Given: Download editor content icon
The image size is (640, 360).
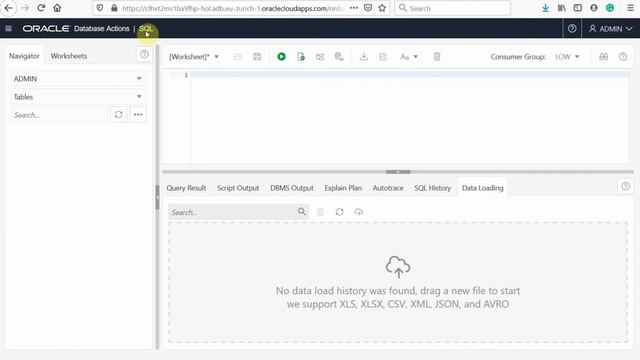Looking at the screenshot, I should click(364, 57).
